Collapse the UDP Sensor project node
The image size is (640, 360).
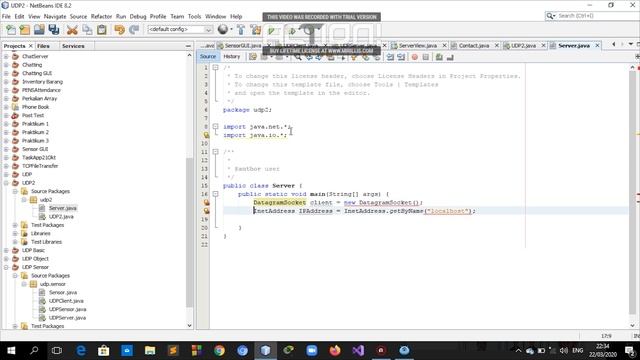coord(6,267)
